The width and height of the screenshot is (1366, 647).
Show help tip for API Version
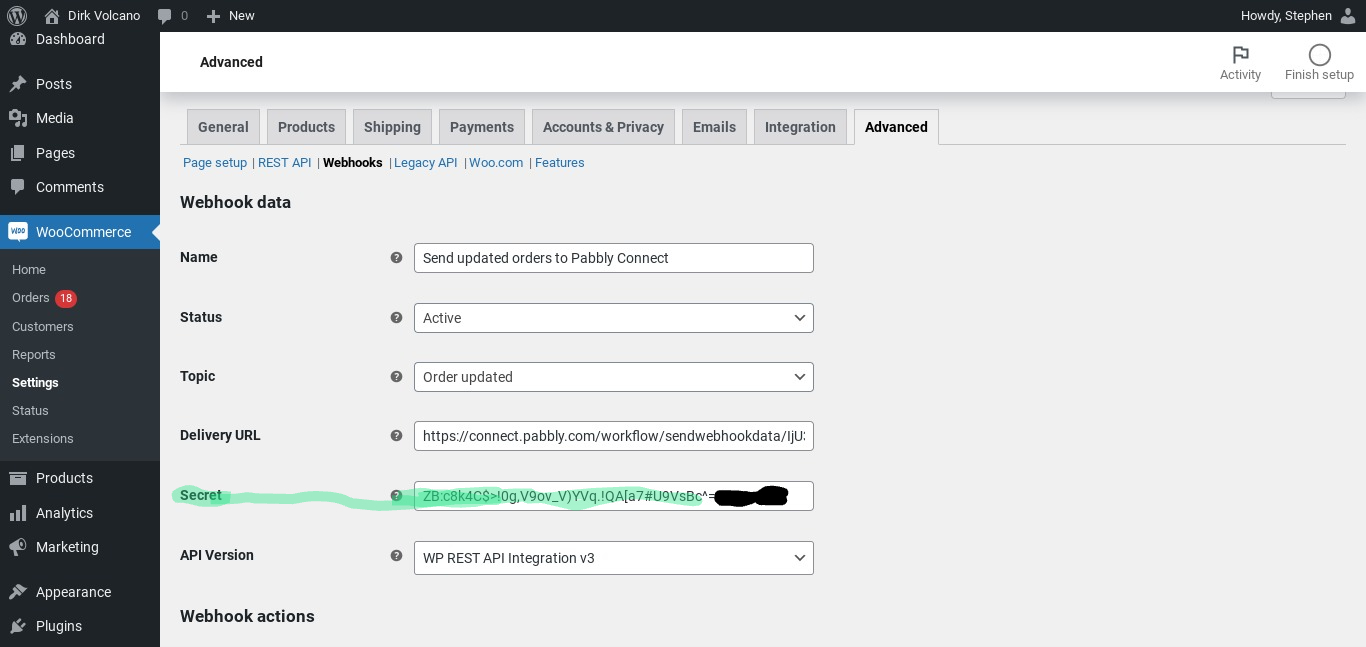396,555
